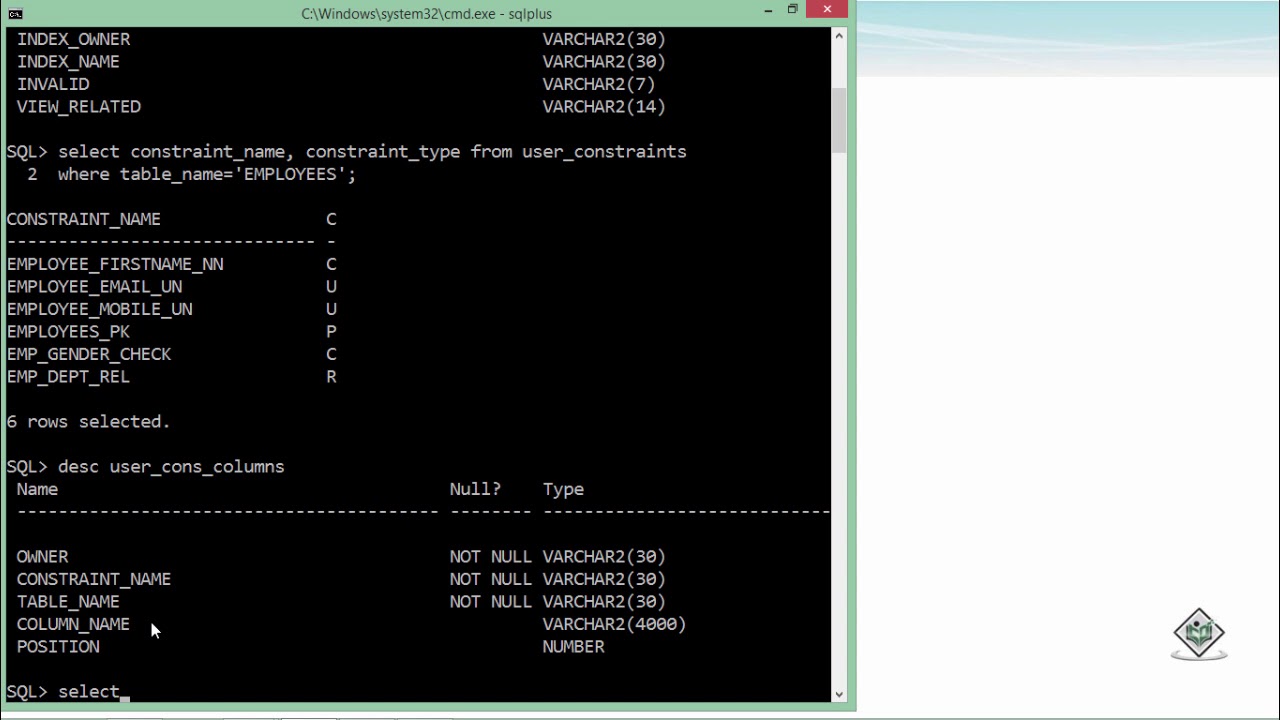
Task: Click the scrollbar down arrow
Action: 839,693
